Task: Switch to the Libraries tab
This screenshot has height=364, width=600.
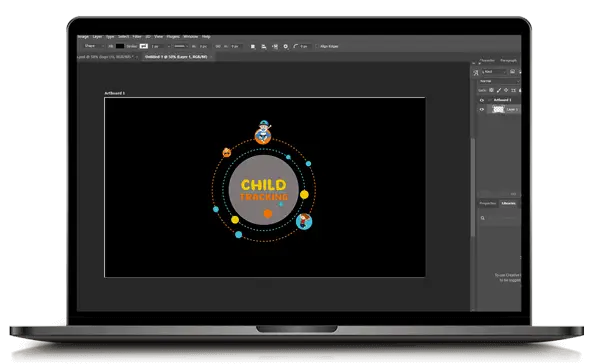Action: (509, 203)
